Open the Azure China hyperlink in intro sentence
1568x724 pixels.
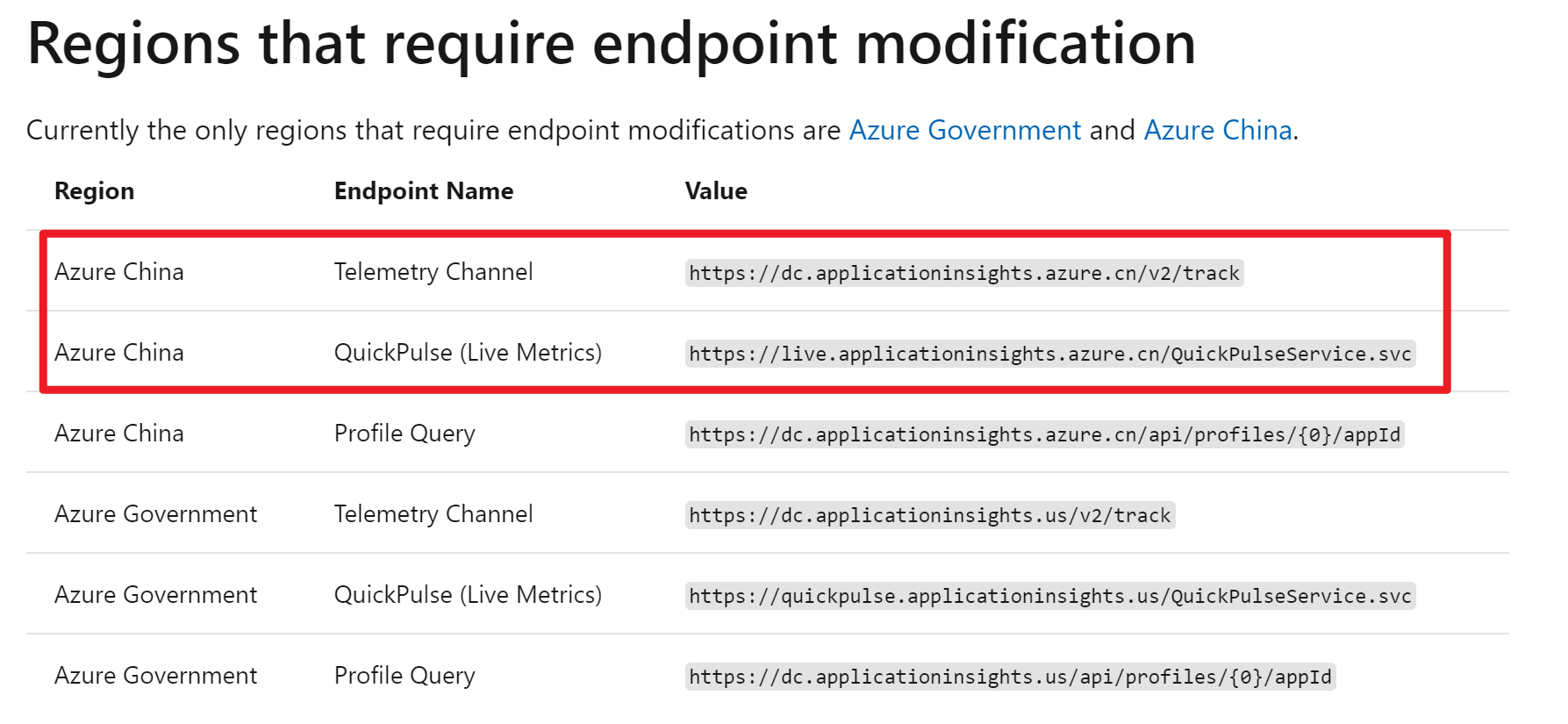1217,131
